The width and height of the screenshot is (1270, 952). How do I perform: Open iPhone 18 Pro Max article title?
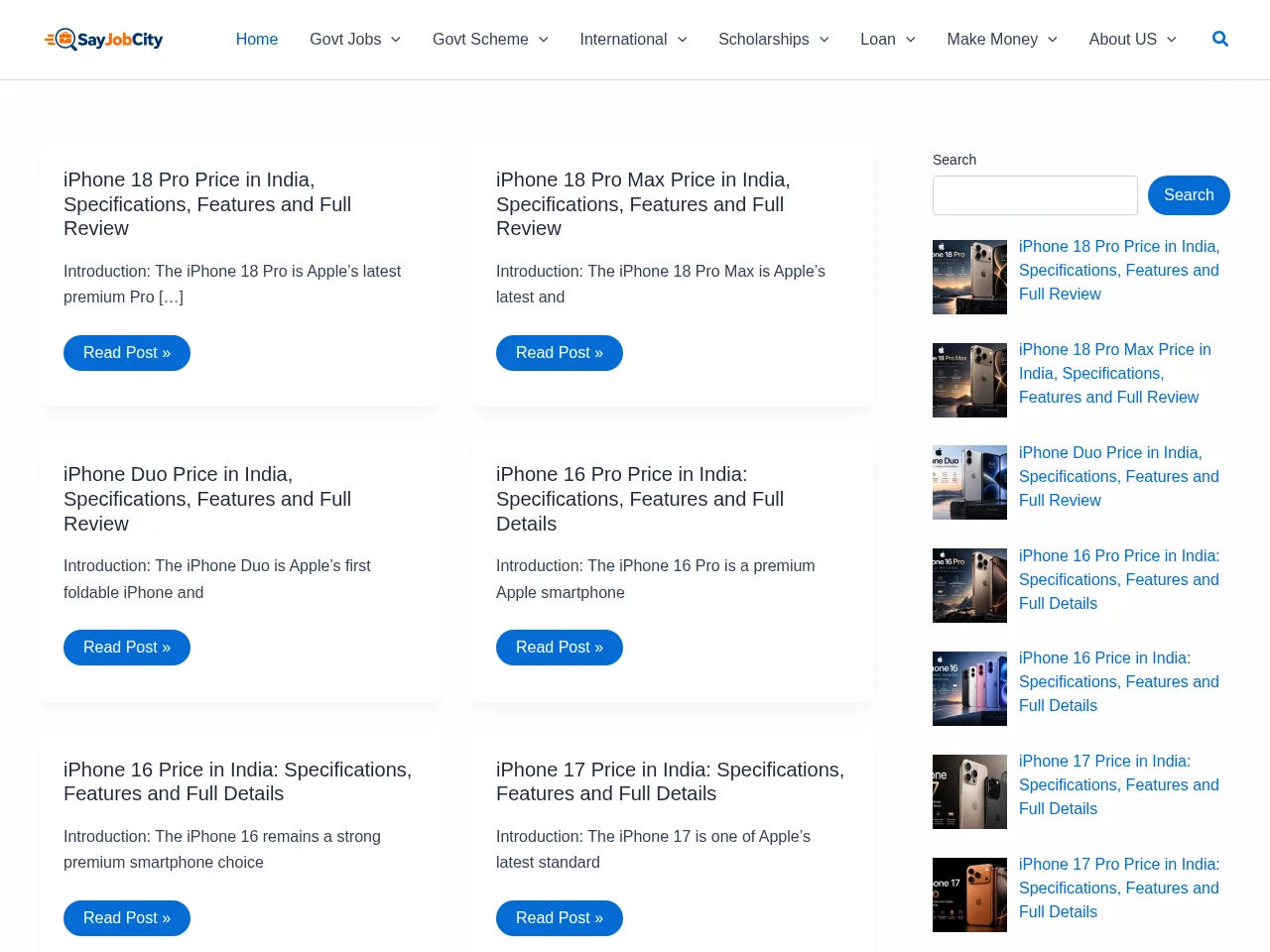tap(643, 204)
